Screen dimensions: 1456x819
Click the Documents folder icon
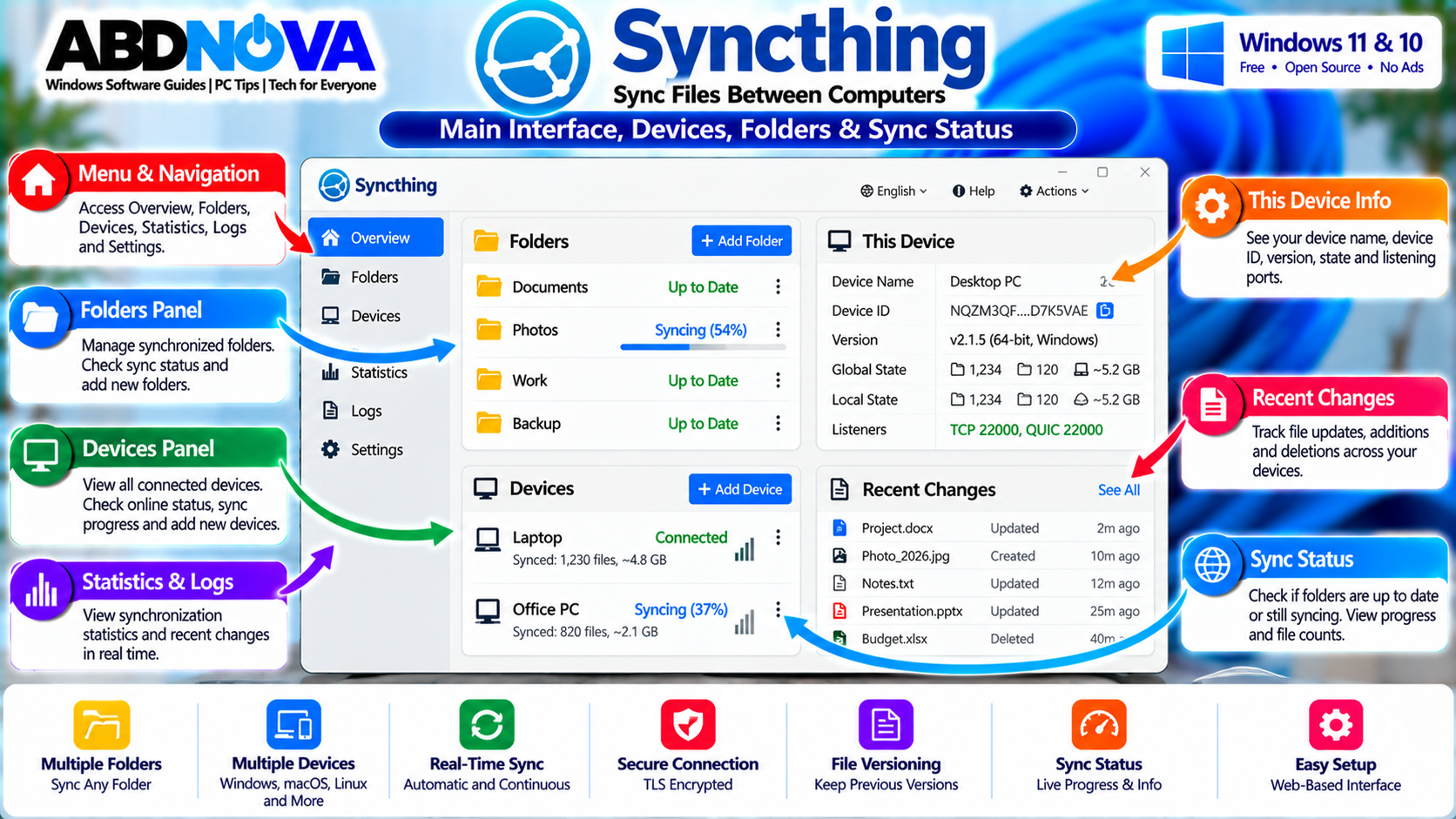point(489,286)
